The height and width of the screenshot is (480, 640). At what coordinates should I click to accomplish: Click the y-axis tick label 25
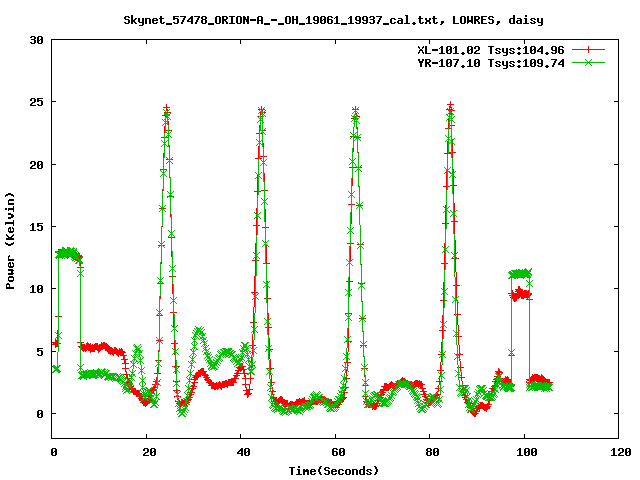(x=36, y=102)
